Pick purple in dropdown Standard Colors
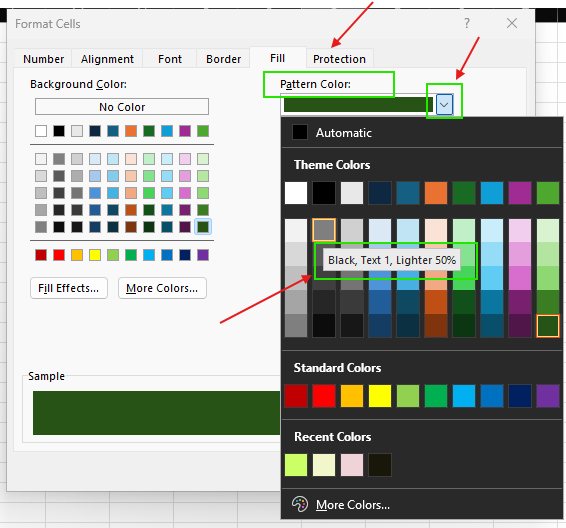566x528 pixels. [x=548, y=396]
